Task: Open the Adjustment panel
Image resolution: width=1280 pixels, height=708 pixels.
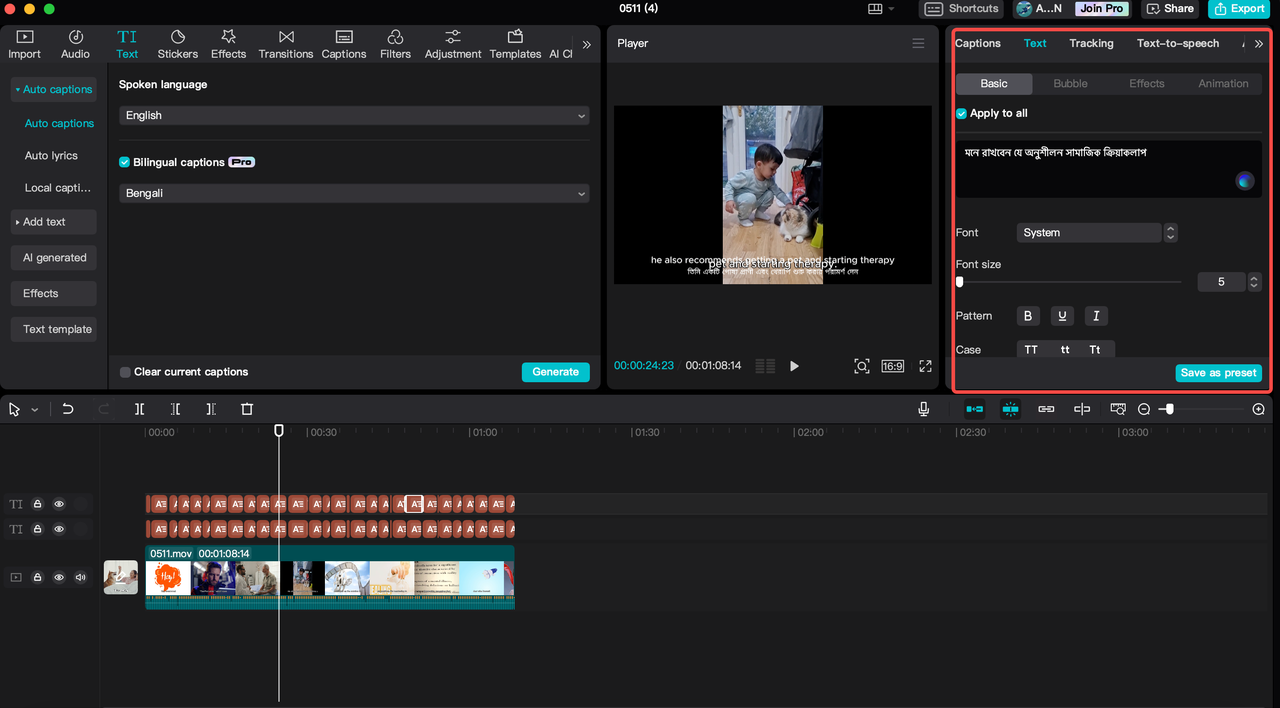Action: coord(453,44)
